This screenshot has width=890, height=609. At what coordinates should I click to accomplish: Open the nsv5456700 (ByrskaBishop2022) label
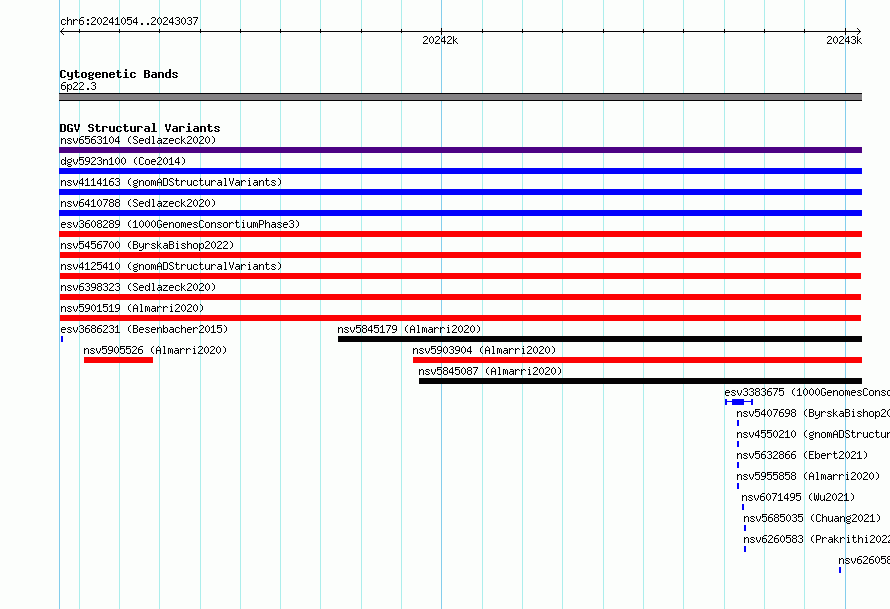pos(147,245)
